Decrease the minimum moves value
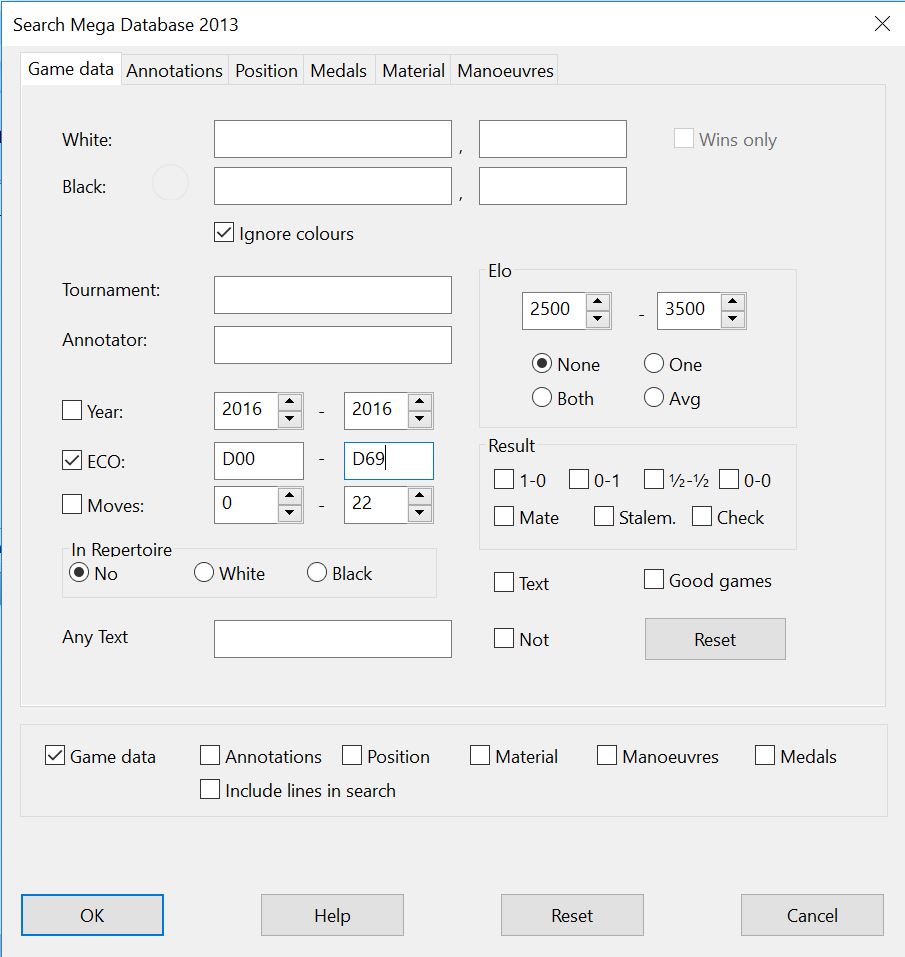Viewport: 905px width, 957px height. pos(290,513)
